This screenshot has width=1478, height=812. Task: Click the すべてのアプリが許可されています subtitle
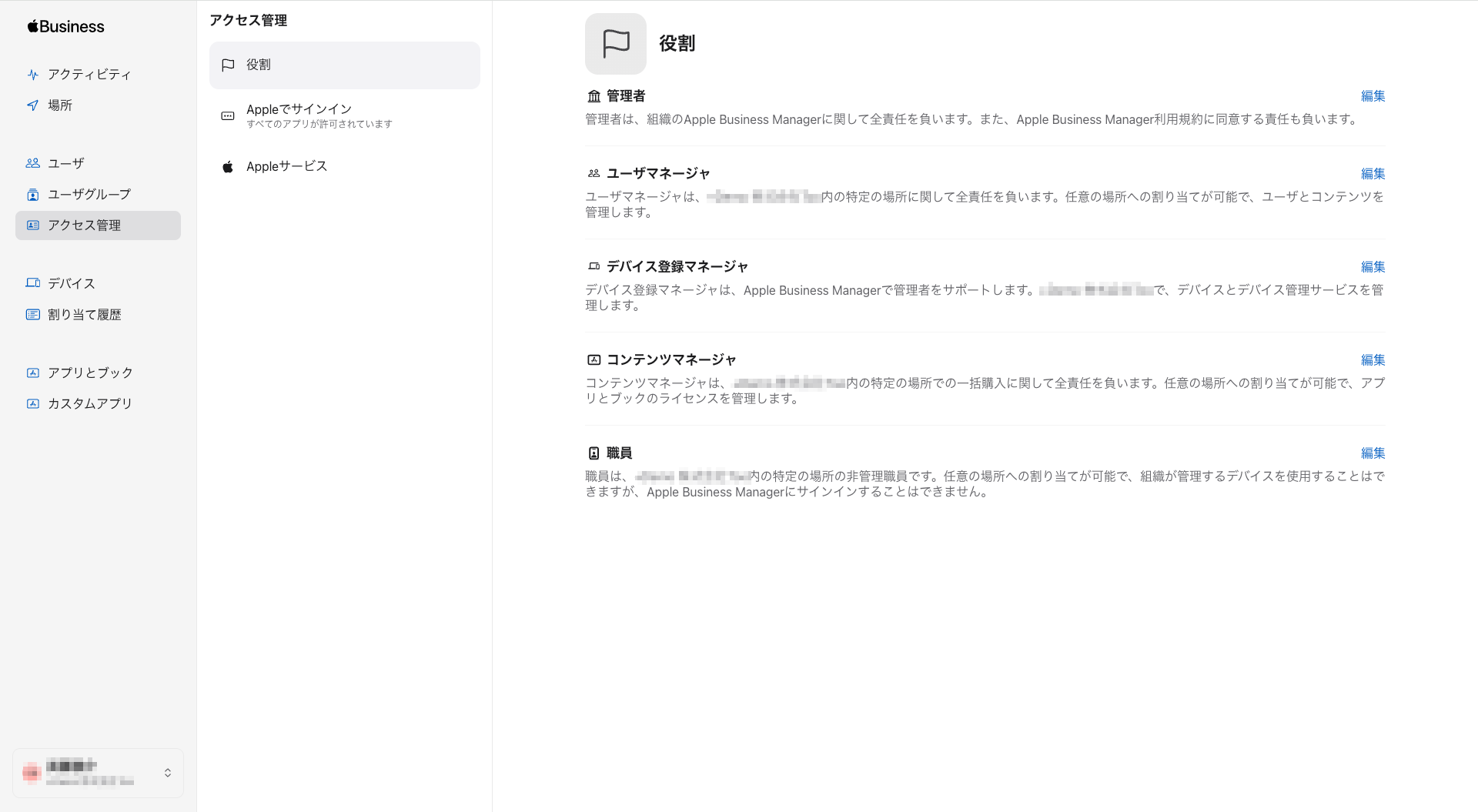(319, 124)
